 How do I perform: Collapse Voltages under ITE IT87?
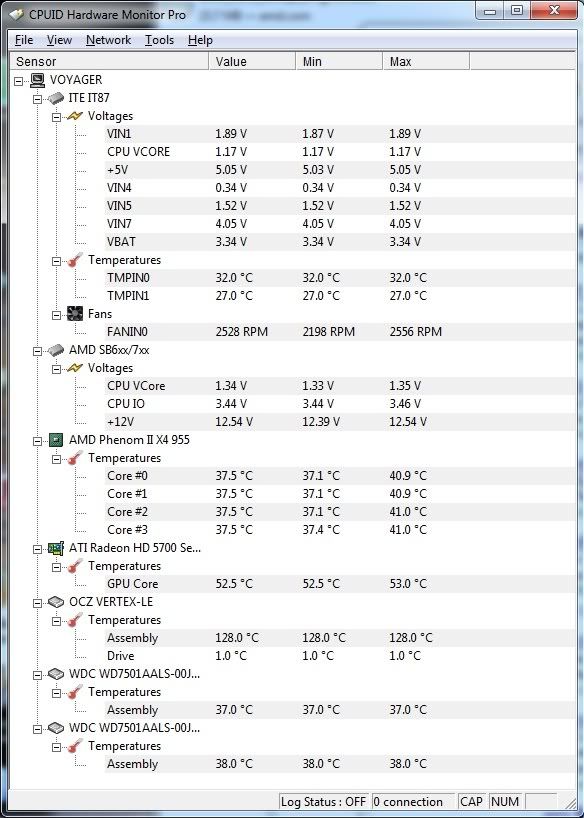pos(56,117)
